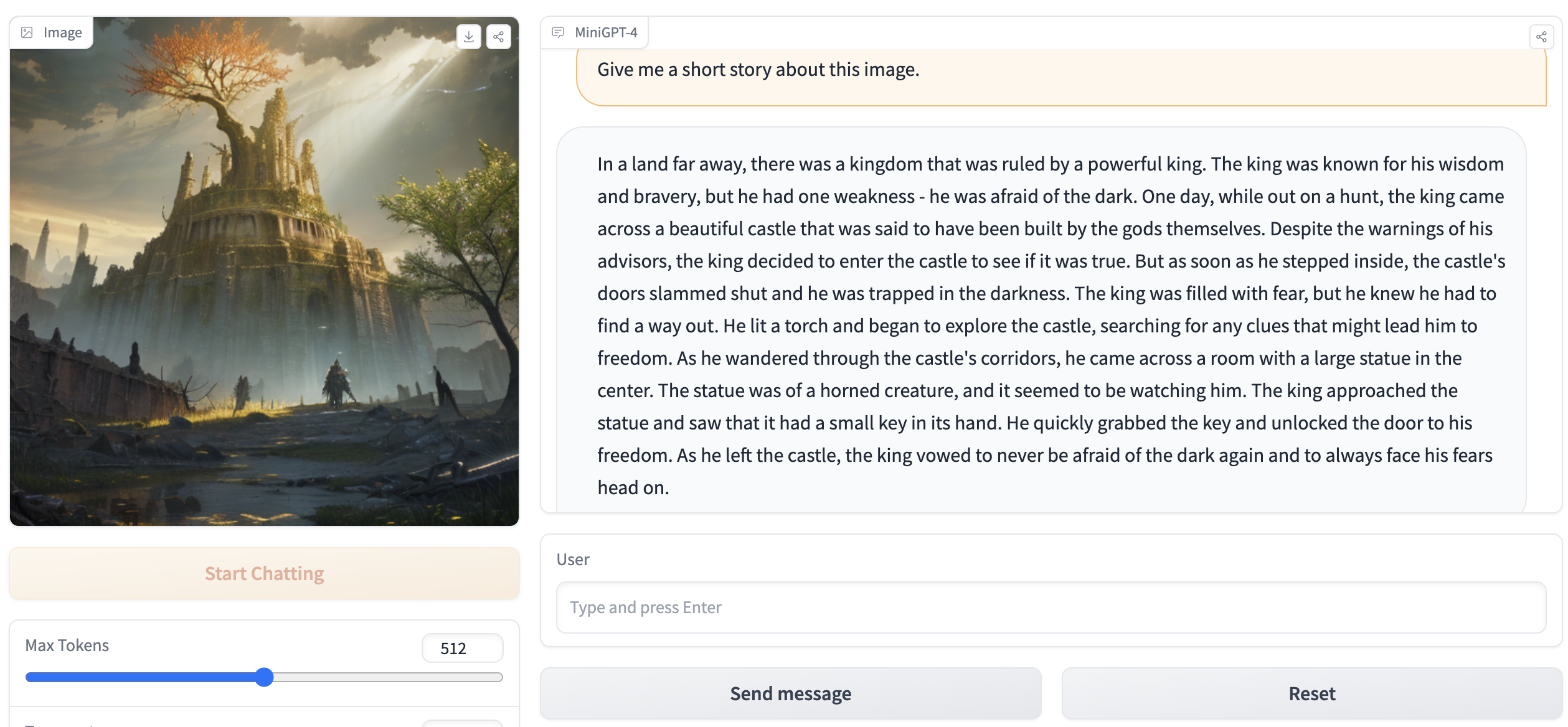The height and width of the screenshot is (727, 1568).
Task: Share the uploaded image
Action: coord(498,36)
